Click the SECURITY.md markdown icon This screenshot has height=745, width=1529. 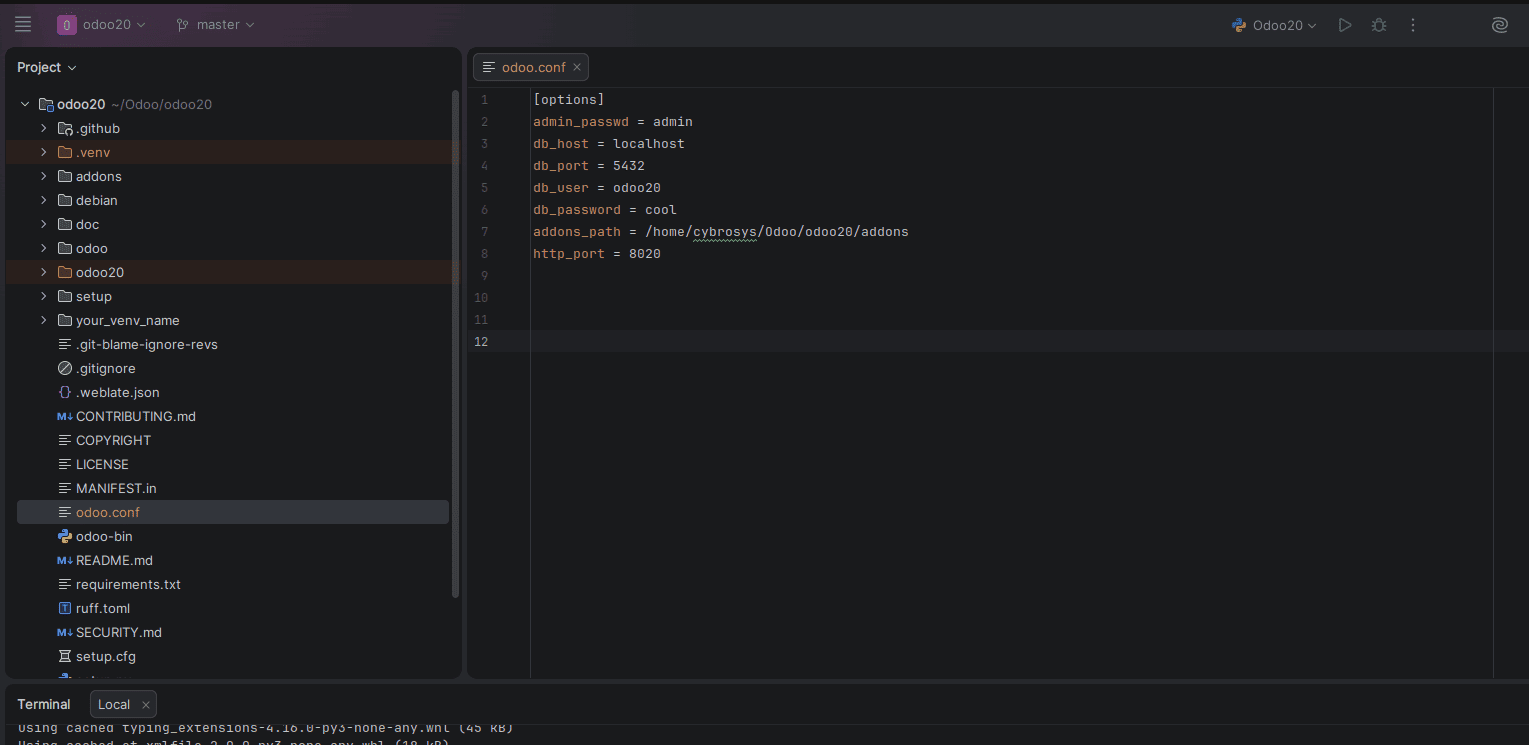pyautogui.click(x=65, y=632)
